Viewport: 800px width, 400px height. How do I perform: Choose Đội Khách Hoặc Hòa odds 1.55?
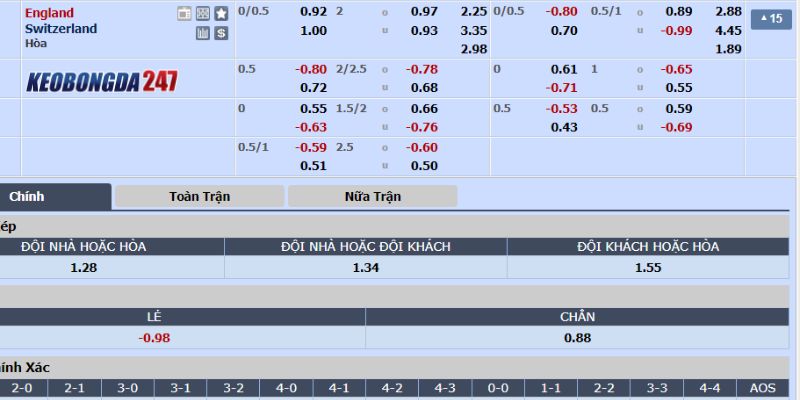648,267
